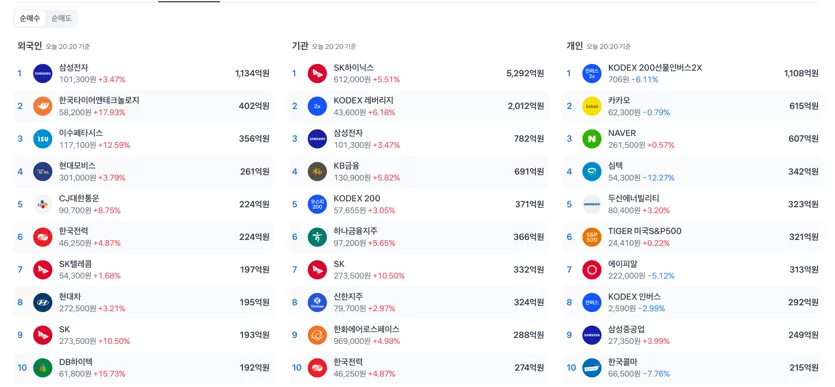Click the SK logo in the 외국인 list
This screenshot has height=387, width=835.
click(43, 335)
